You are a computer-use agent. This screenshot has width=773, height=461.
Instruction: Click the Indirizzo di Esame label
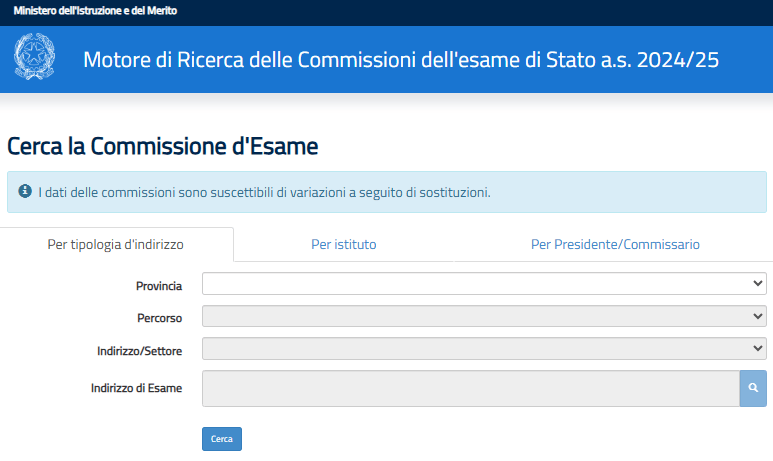pyautogui.click(x=136, y=389)
